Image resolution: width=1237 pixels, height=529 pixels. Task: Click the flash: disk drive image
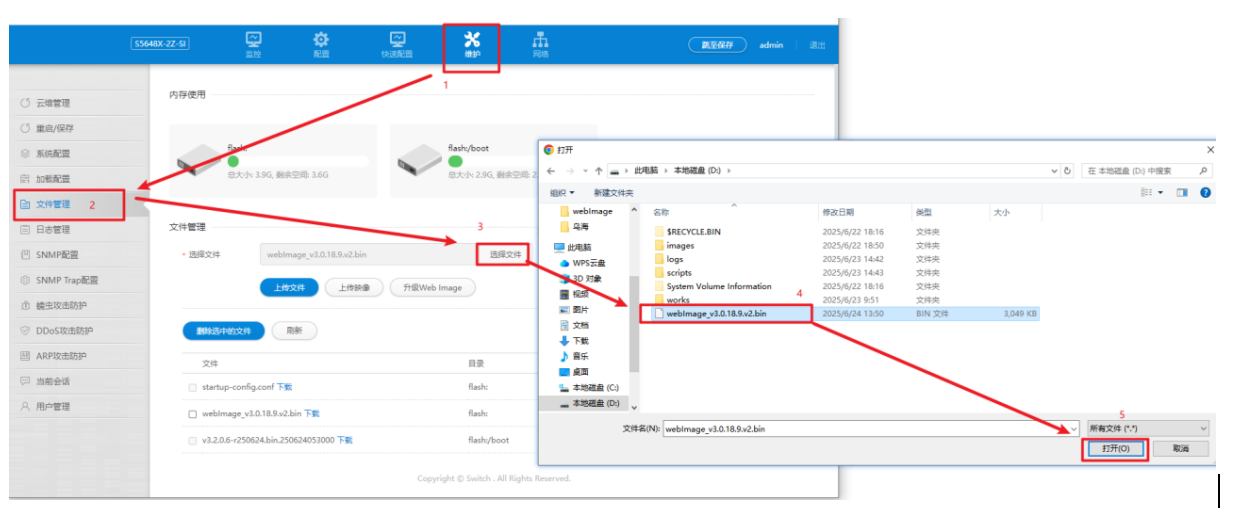click(x=200, y=158)
